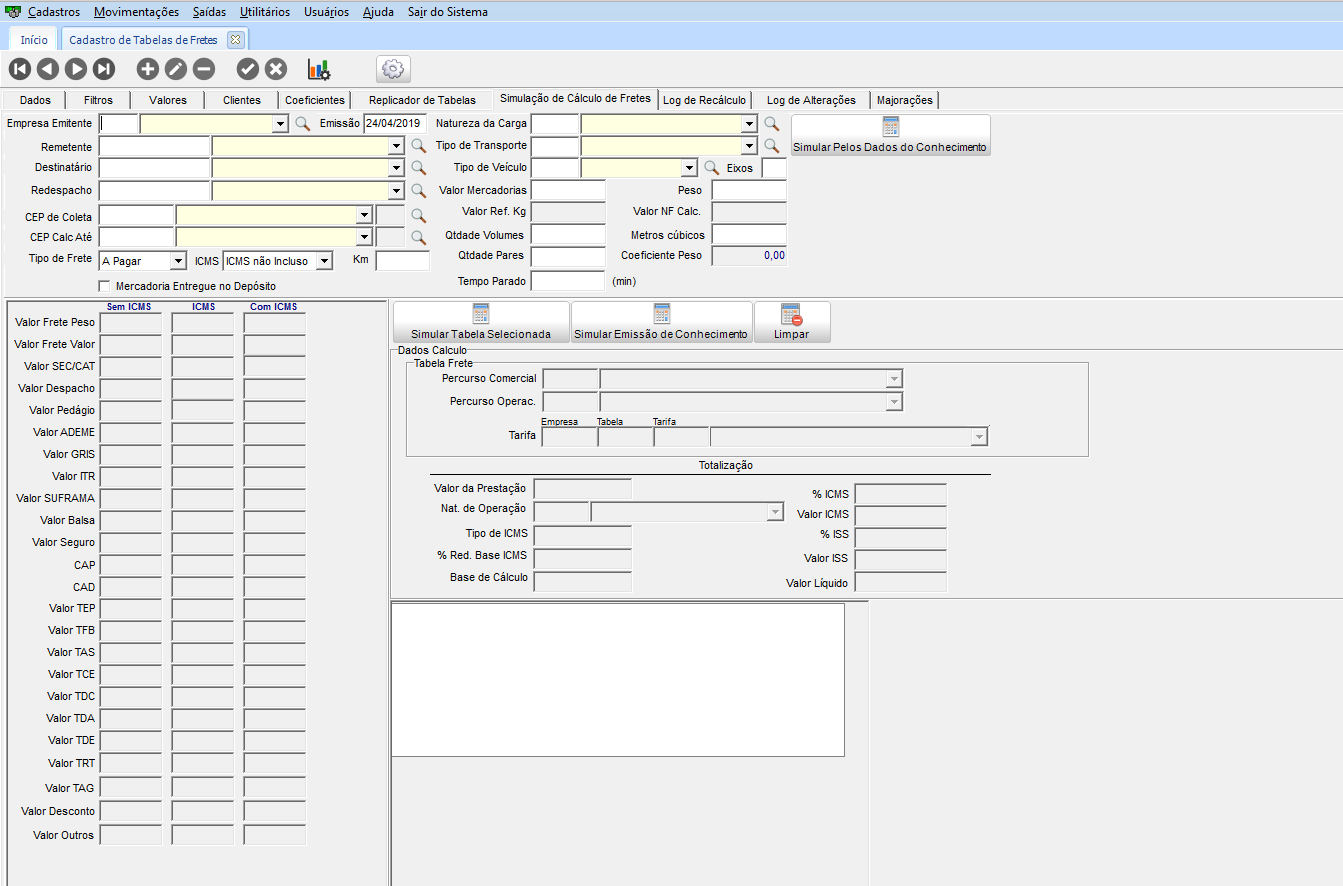Screen dimensions: 1343x886
Task: Open the Movimentações menu
Action: (x=136, y=12)
